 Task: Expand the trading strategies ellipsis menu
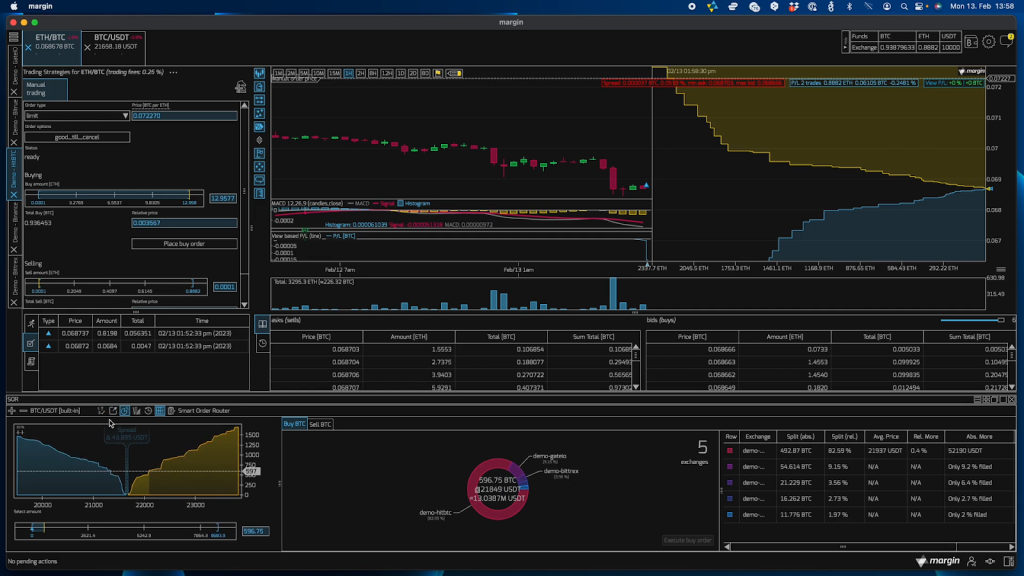(x=174, y=72)
